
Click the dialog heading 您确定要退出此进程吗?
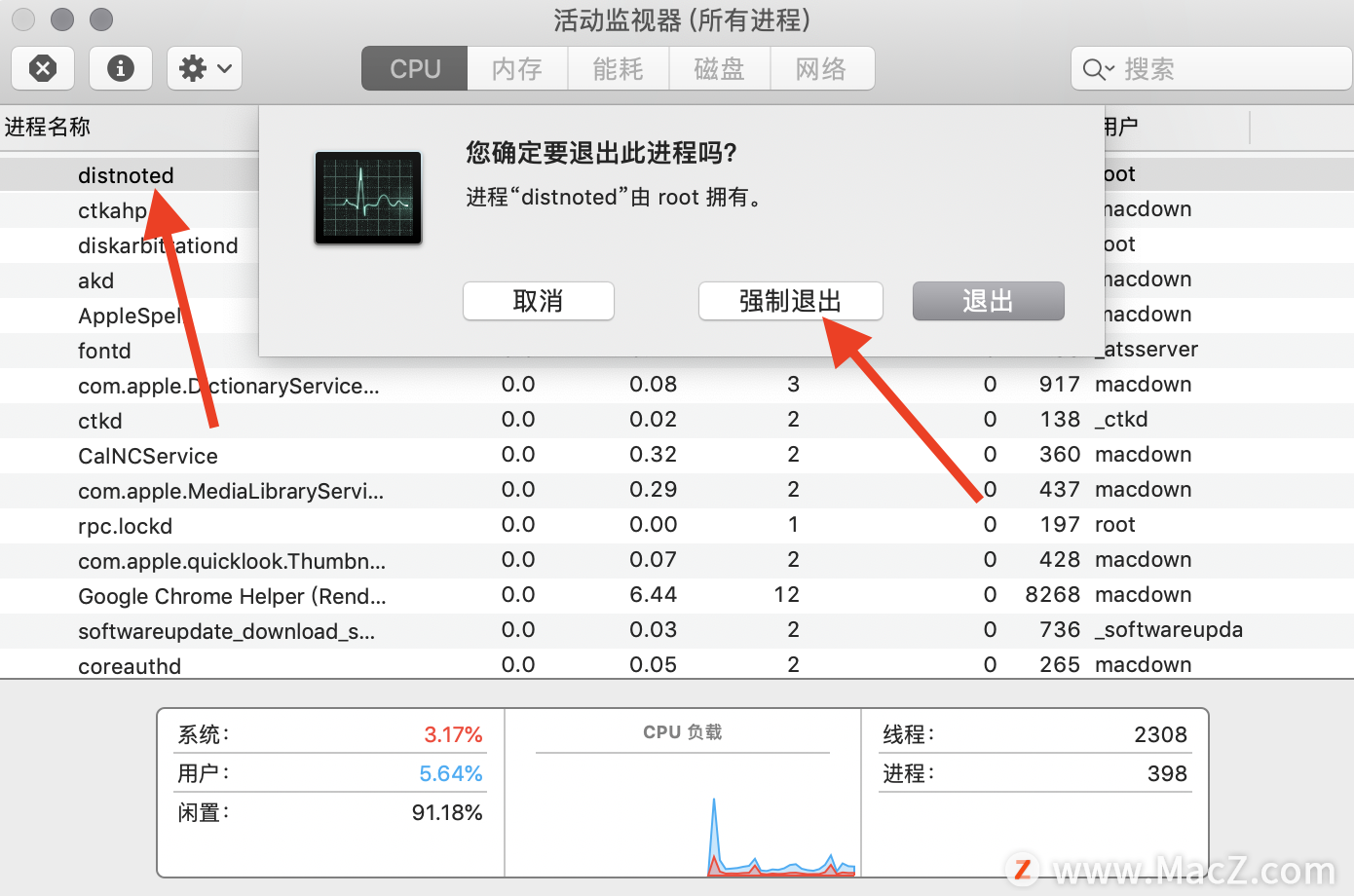click(601, 152)
